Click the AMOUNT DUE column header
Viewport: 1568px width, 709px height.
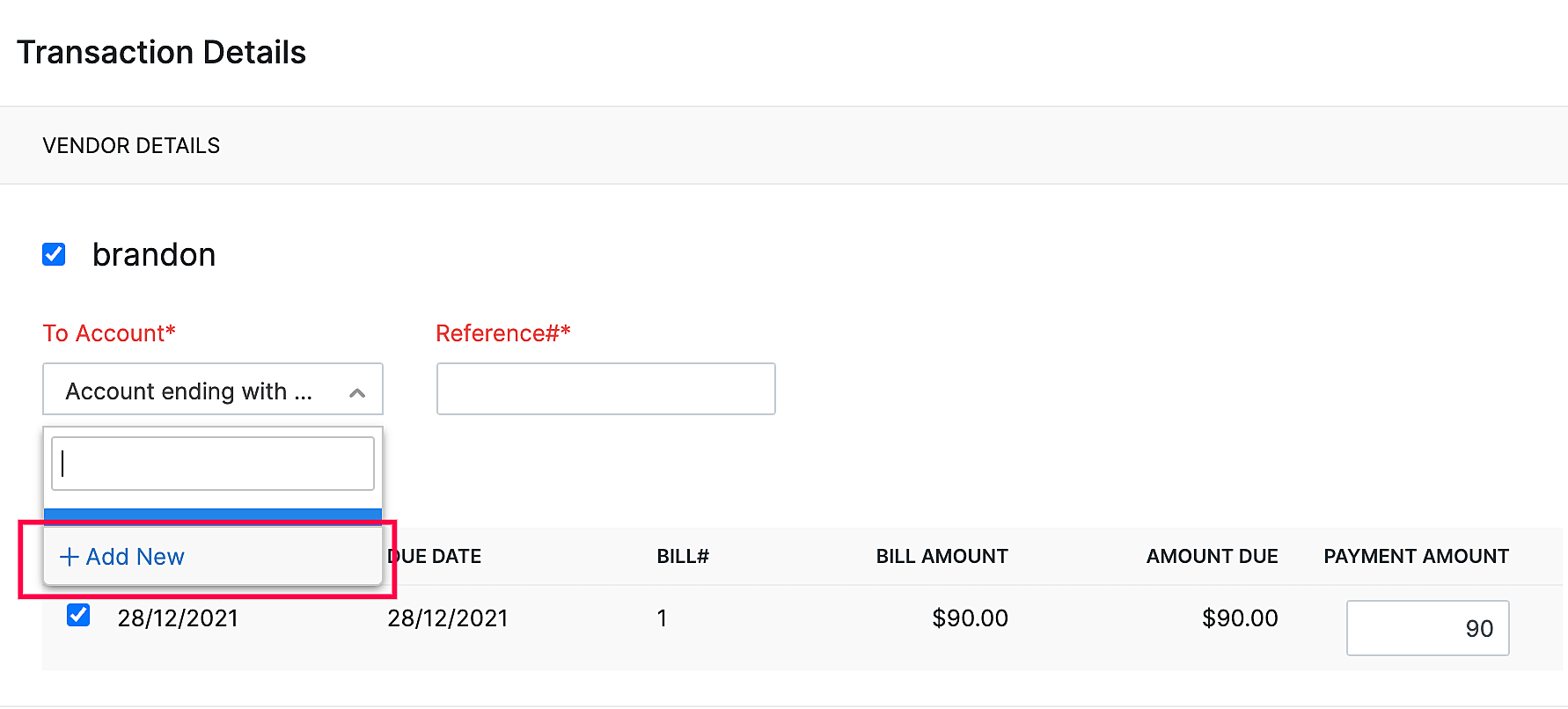tap(1212, 557)
